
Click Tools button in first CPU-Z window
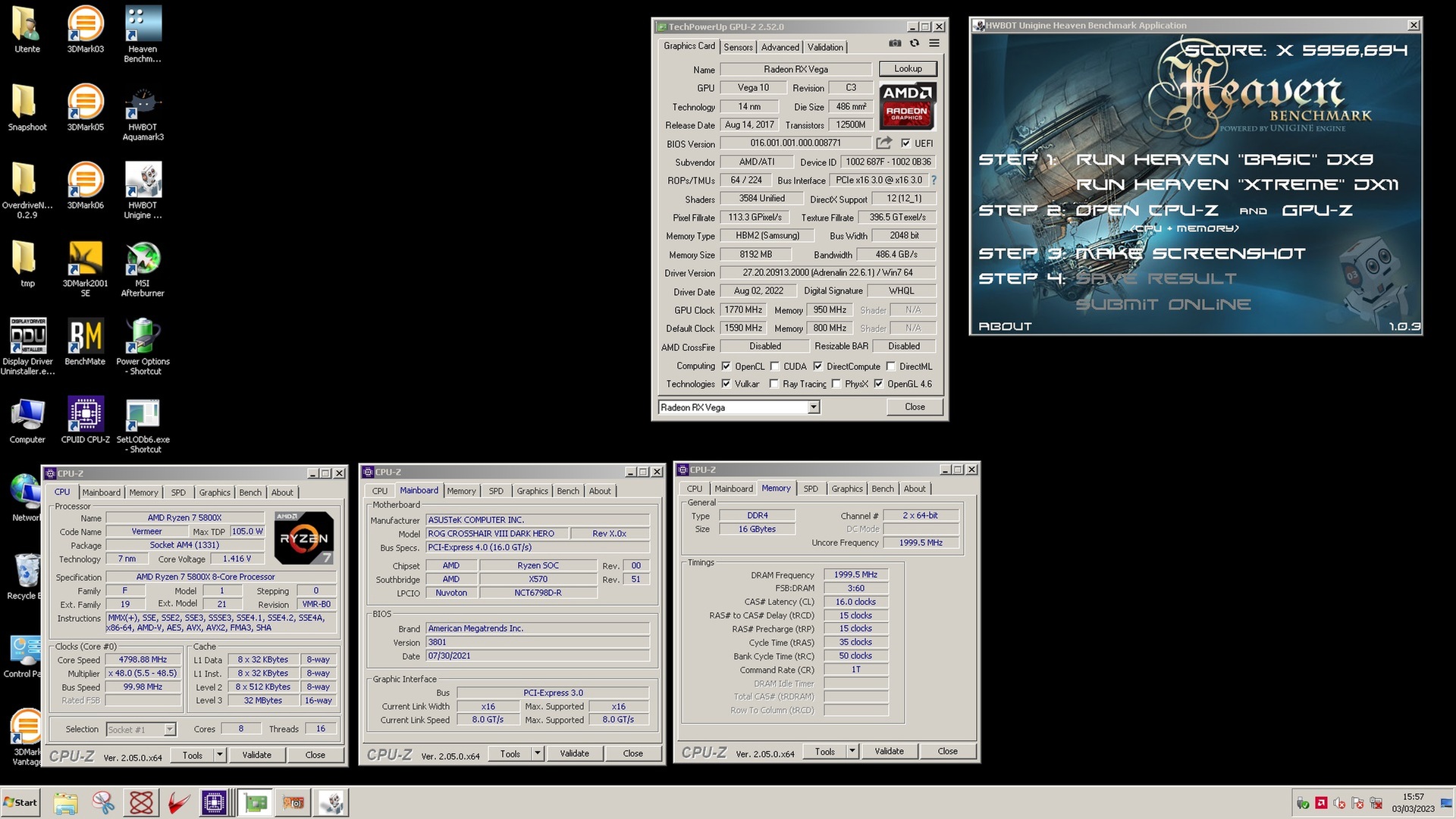tap(193, 755)
